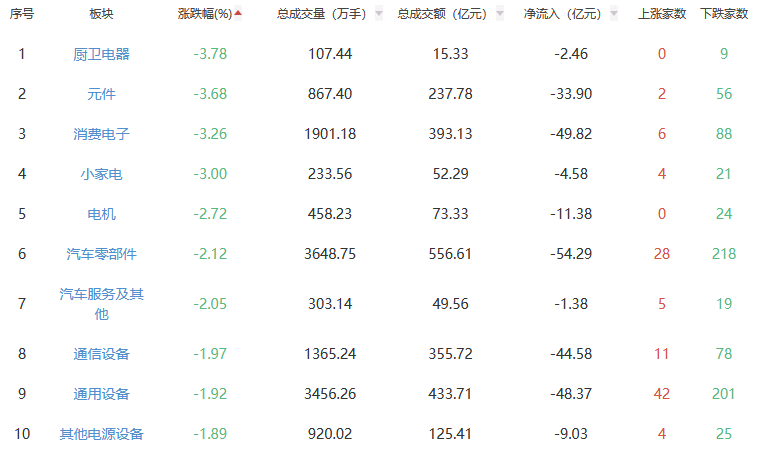The image size is (757, 455).
Task: Click the 板块 column header
Action: coord(101,14)
